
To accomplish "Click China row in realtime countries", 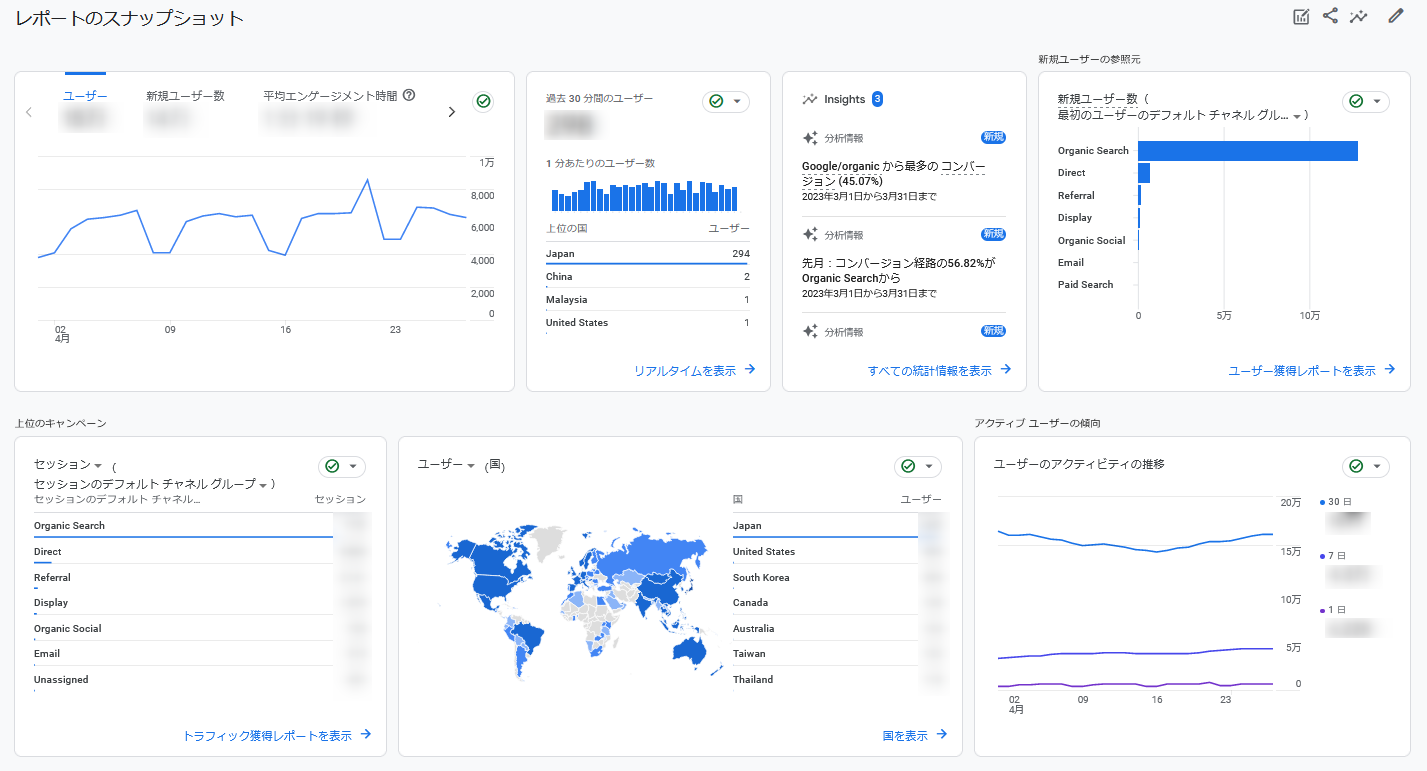I will pos(648,277).
